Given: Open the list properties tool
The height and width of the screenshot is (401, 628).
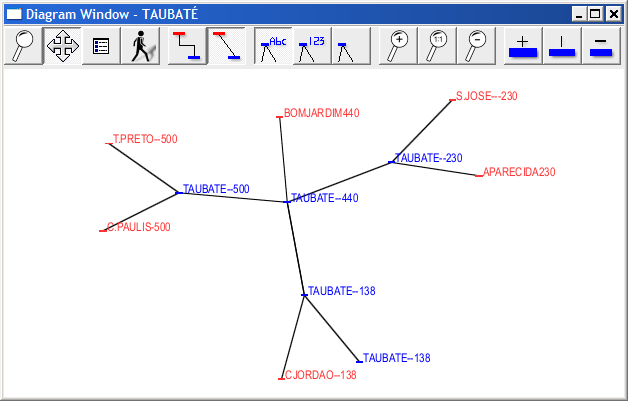Looking at the screenshot, I should coord(101,46).
